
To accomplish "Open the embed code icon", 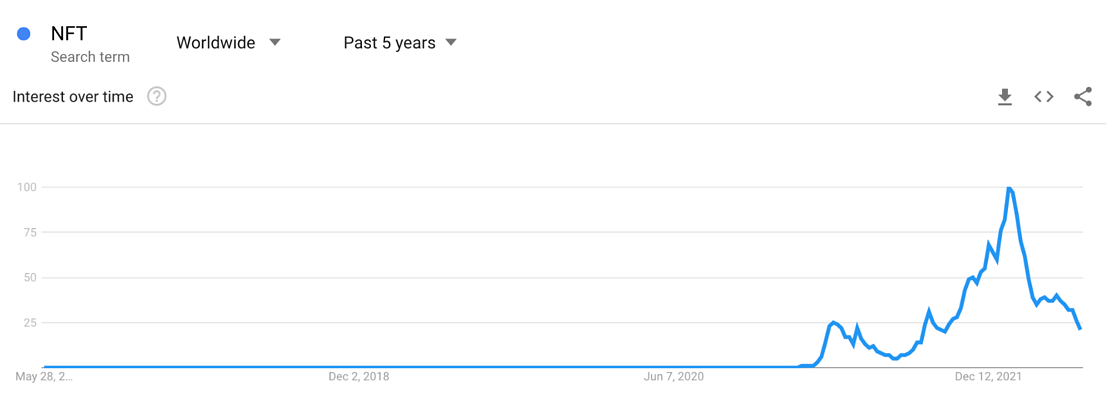I will [1044, 97].
